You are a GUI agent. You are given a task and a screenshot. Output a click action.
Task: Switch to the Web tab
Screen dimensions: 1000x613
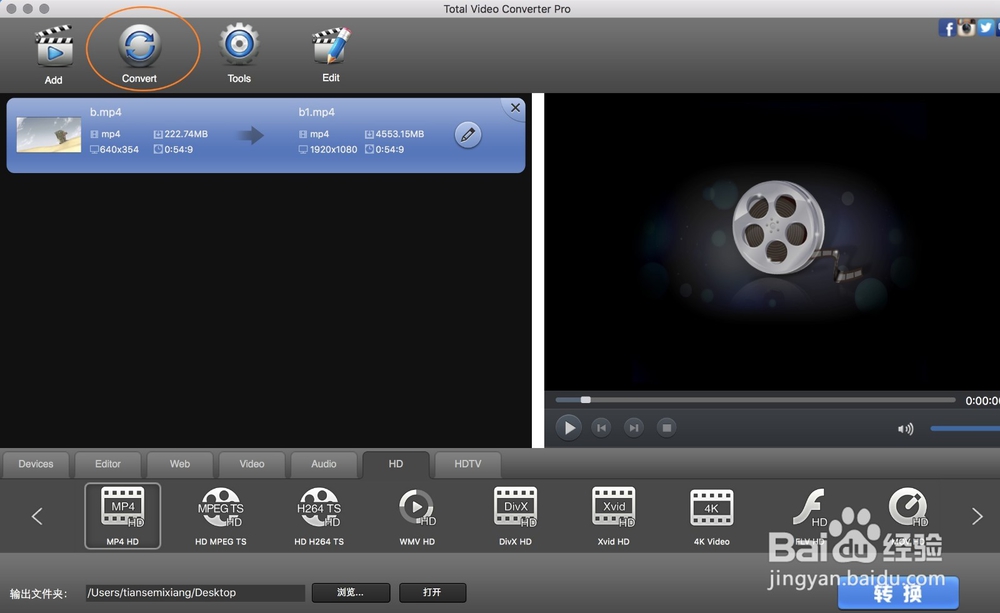point(180,464)
